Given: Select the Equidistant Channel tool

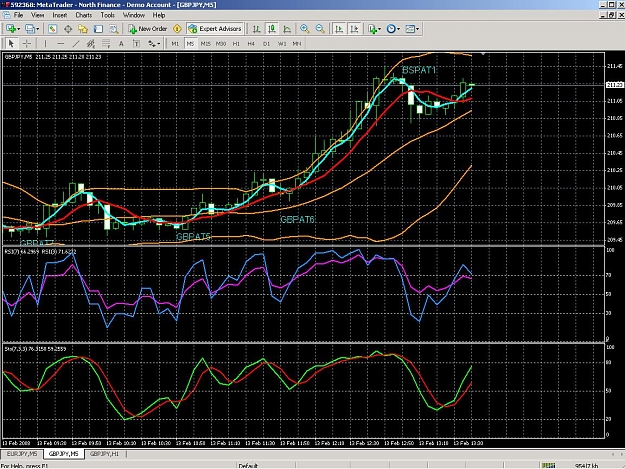Looking at the screenshot, I should coord(91,43).
